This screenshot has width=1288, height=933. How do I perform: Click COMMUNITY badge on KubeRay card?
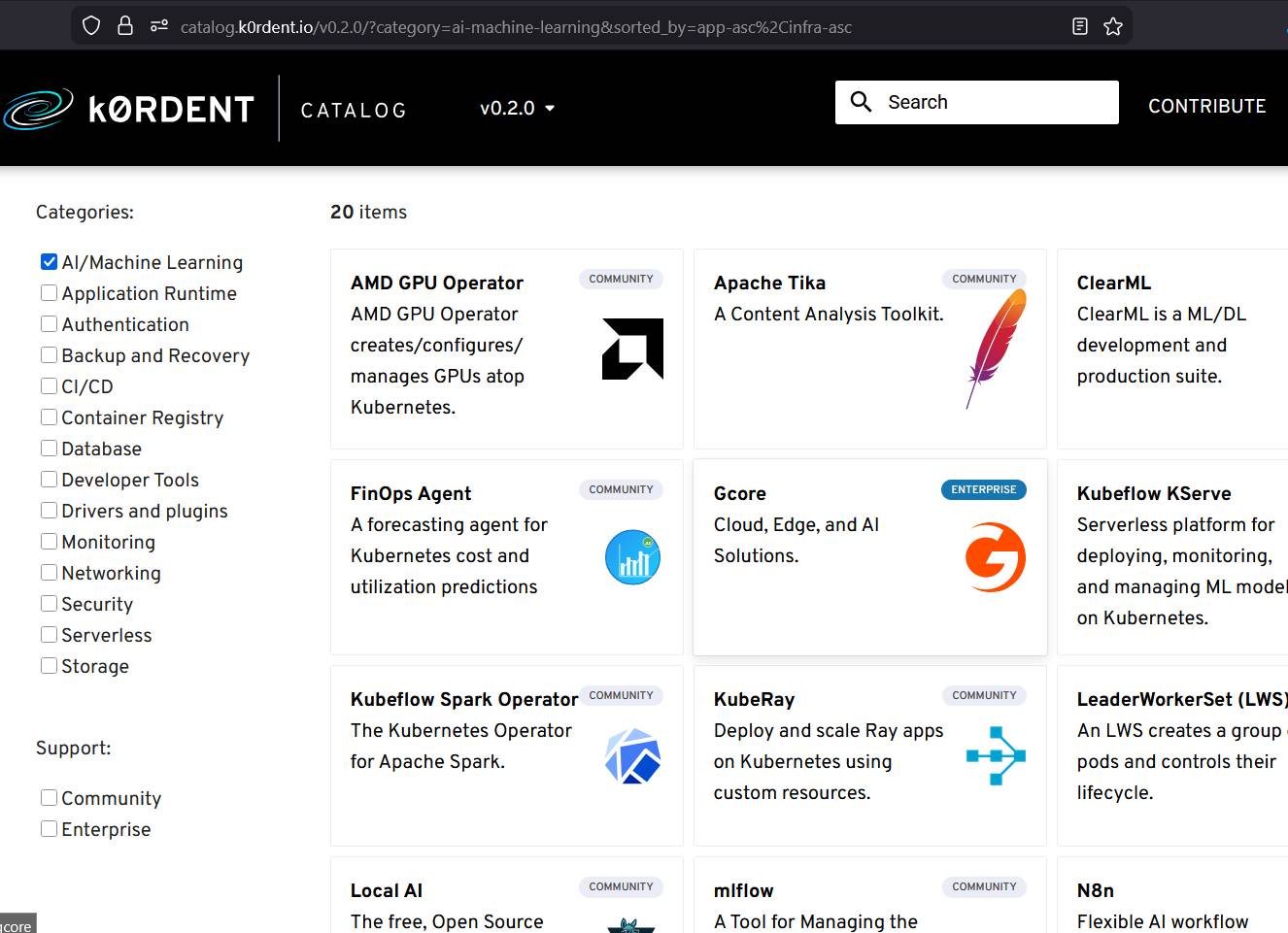pos(984,695)
